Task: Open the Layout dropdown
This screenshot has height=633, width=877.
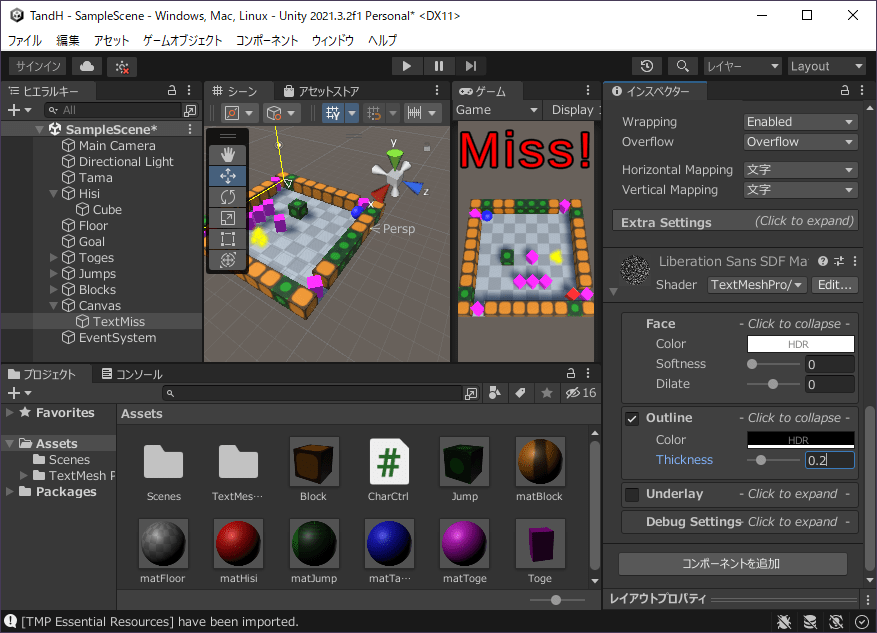Action: 827,67
